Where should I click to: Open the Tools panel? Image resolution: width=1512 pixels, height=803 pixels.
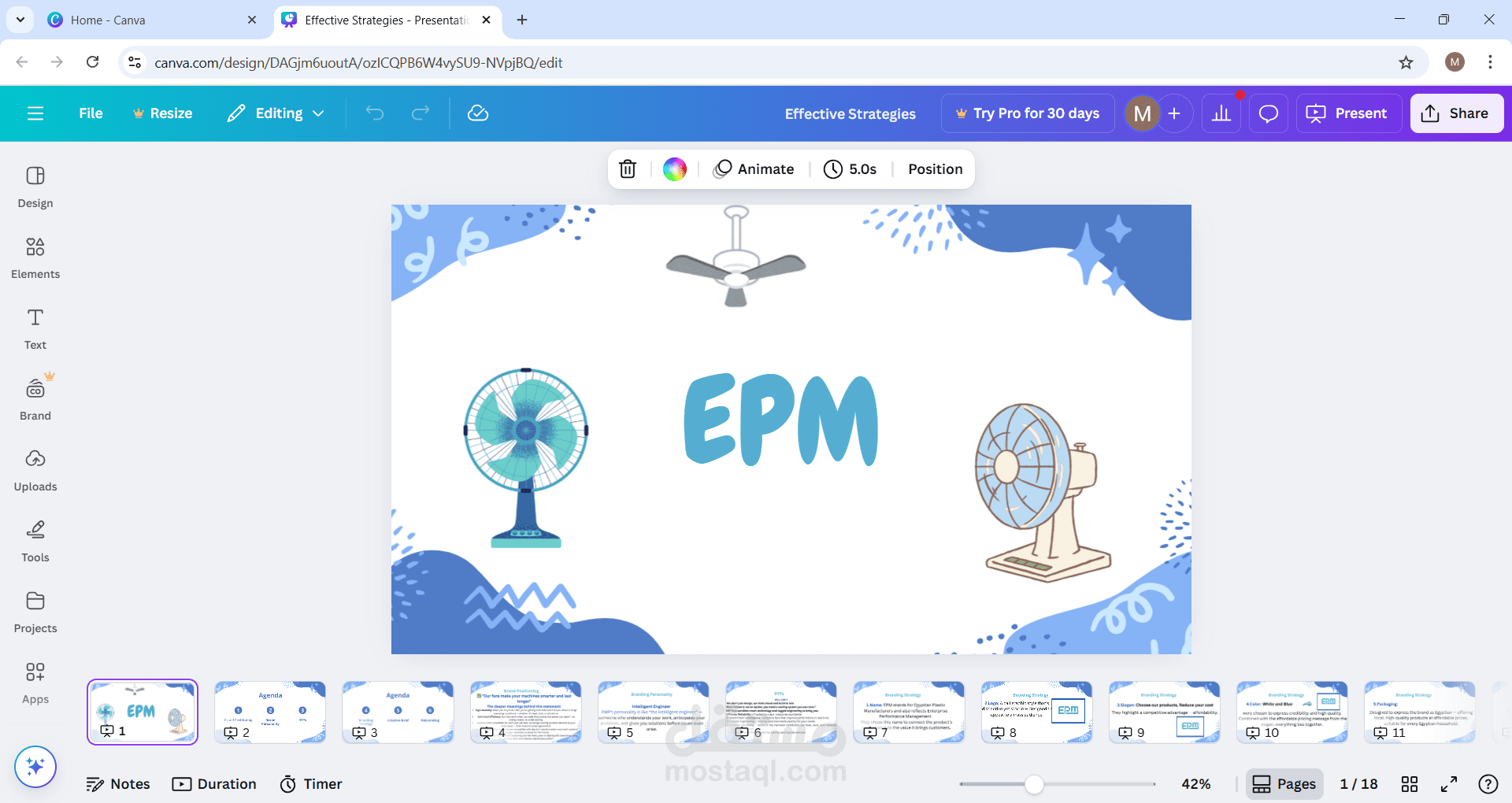coord(35,542)
